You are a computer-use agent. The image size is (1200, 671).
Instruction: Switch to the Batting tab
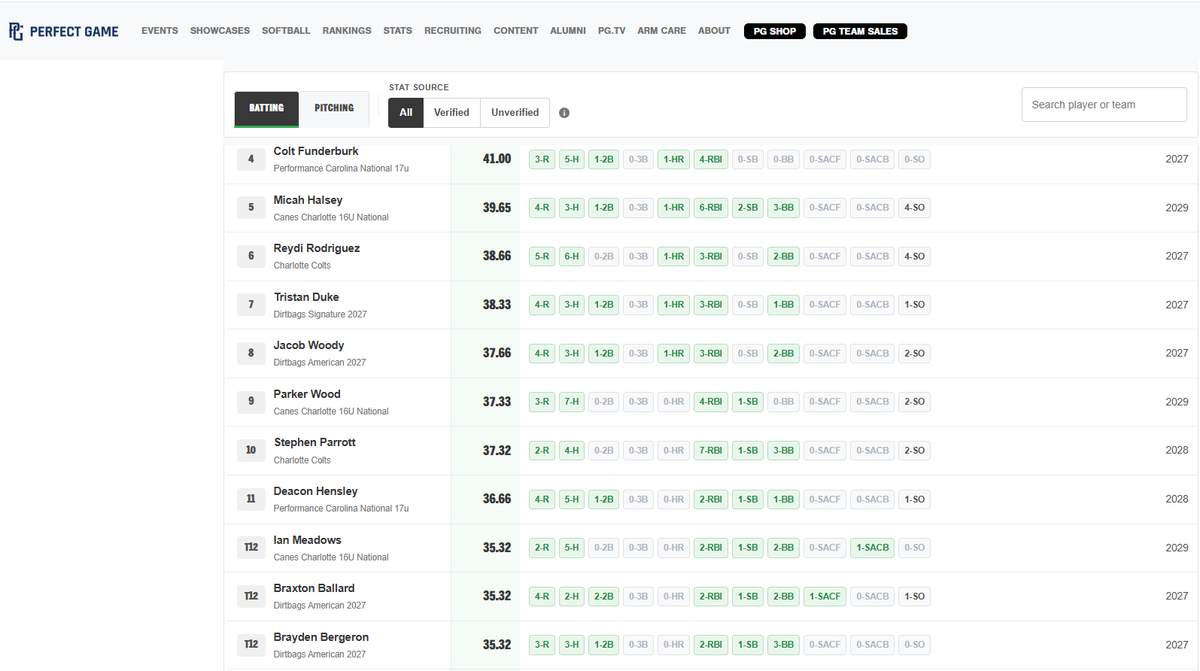point(267,109)
